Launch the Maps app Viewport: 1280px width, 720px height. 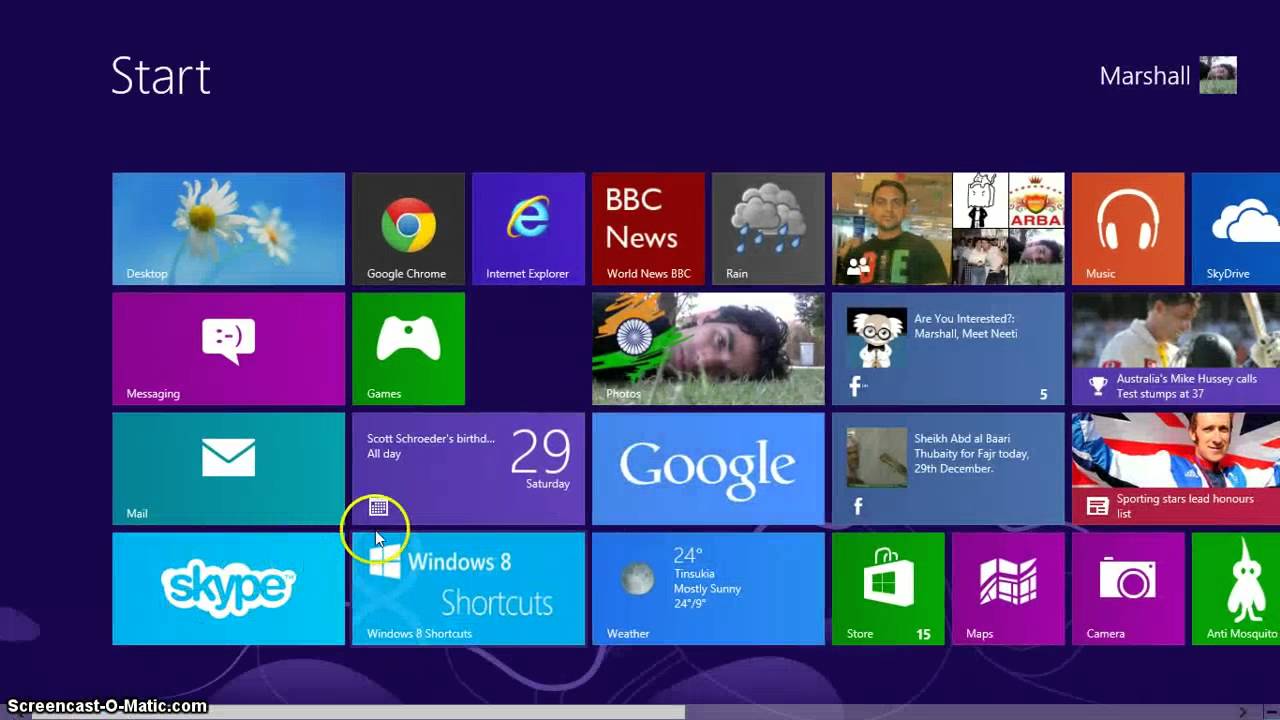pos(1008,588)
